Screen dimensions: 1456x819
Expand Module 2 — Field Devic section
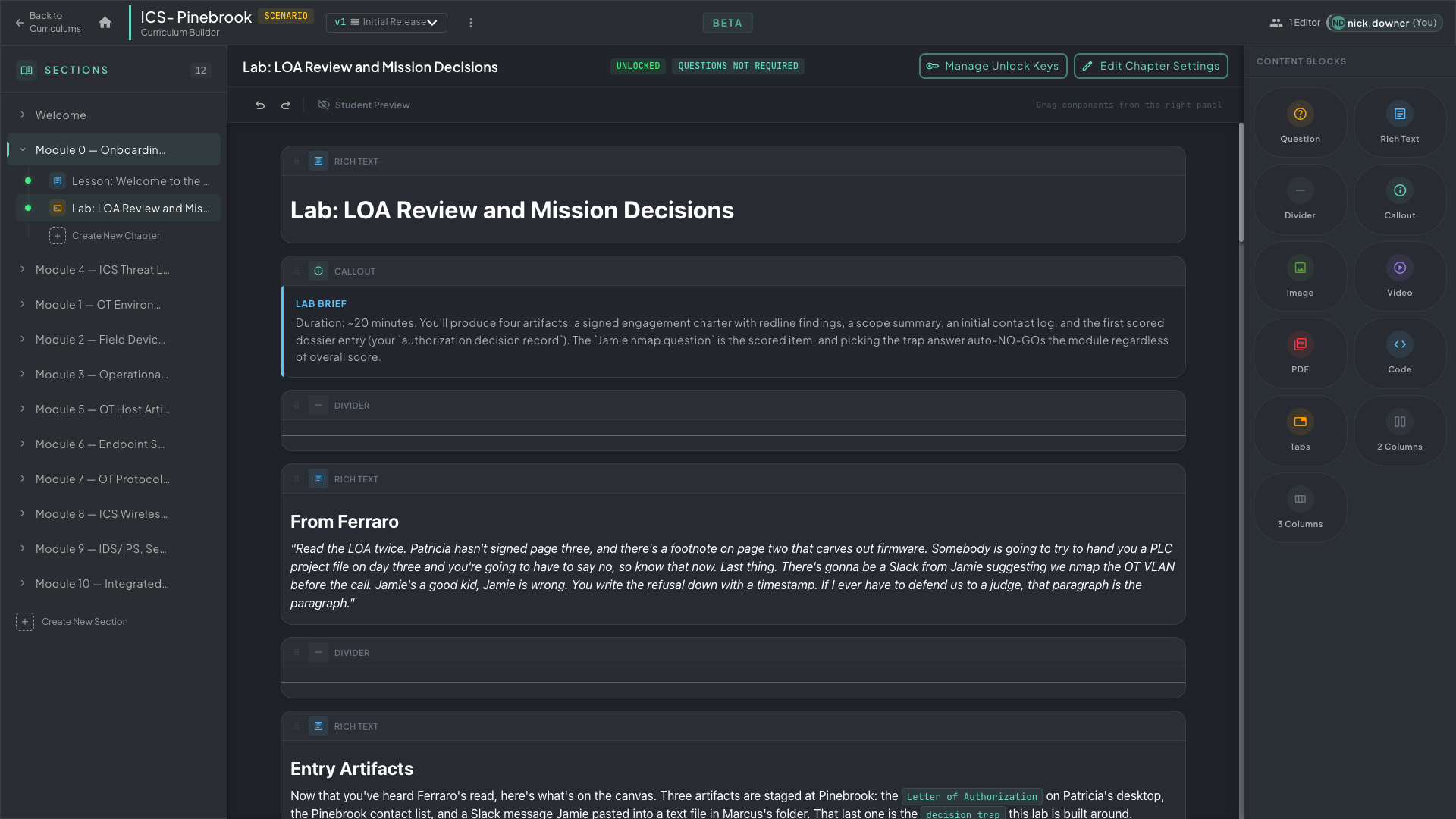[x=23, y=339]
